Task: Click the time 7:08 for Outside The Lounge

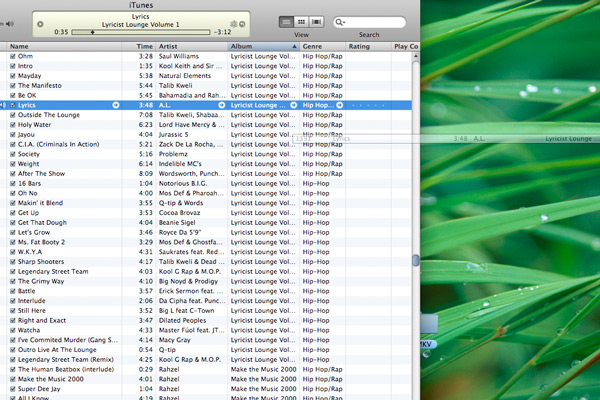Action: [146, 115]
